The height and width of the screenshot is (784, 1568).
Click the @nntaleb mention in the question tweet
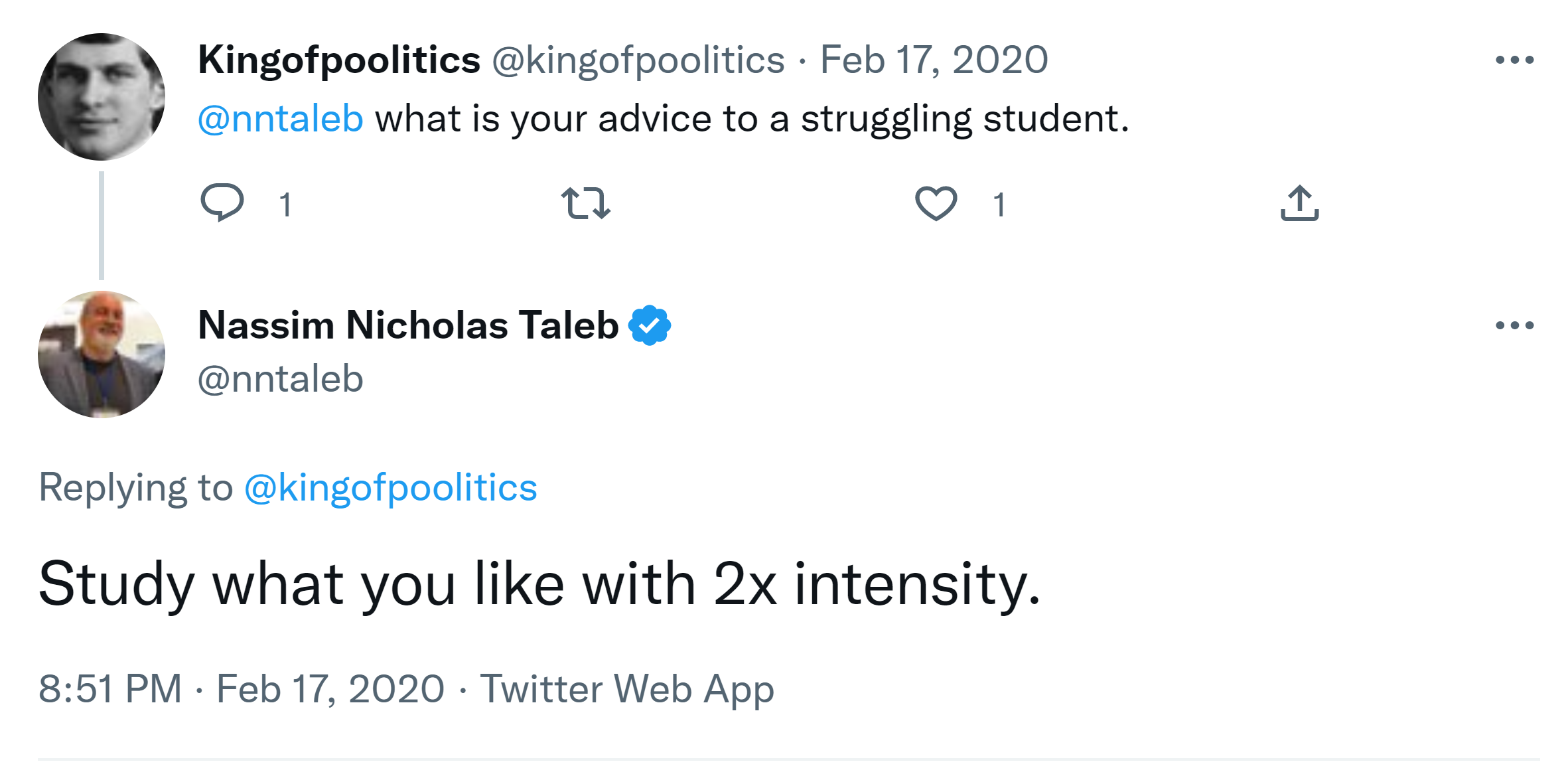point(281,119)
